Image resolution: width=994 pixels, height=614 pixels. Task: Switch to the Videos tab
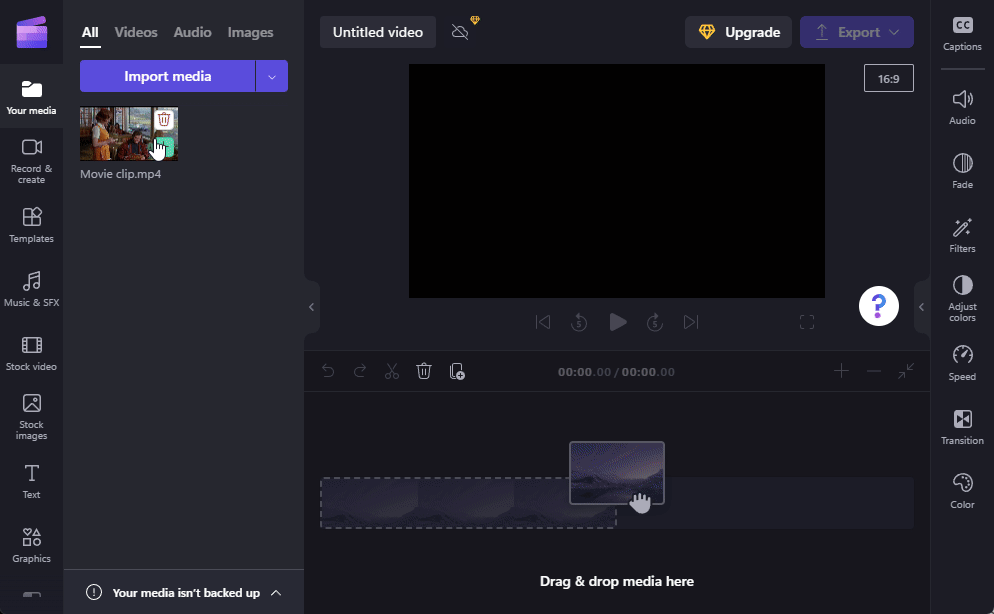coord(136,32)
